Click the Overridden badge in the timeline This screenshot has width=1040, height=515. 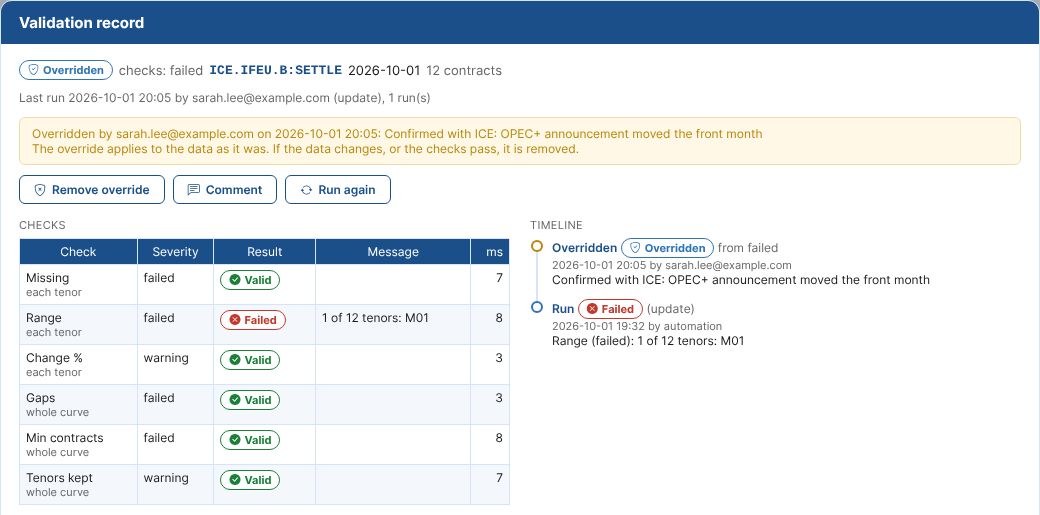point(667,248)
